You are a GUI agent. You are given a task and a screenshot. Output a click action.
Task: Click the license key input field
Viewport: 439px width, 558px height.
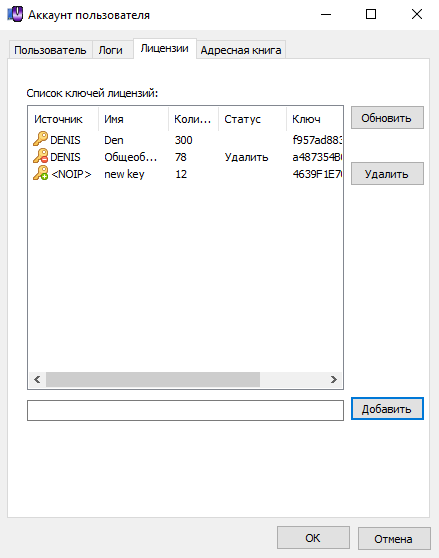[185, 410]
